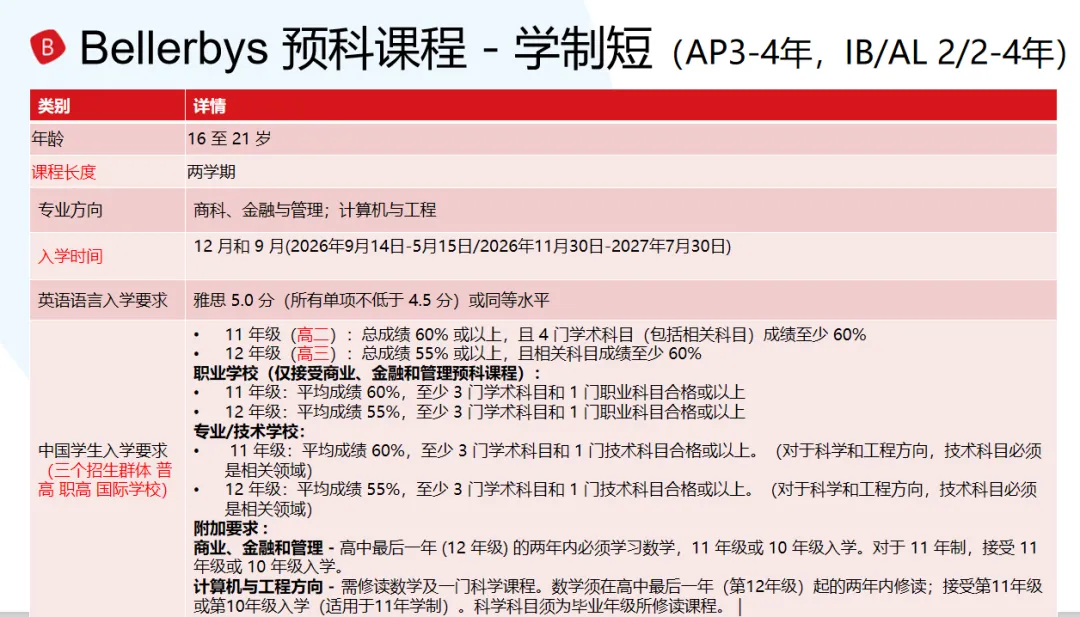The height and width of the screenshot is (617, 1080).
Task: Click the bold '职业学校' heading line
Action: tap(366, 373)
